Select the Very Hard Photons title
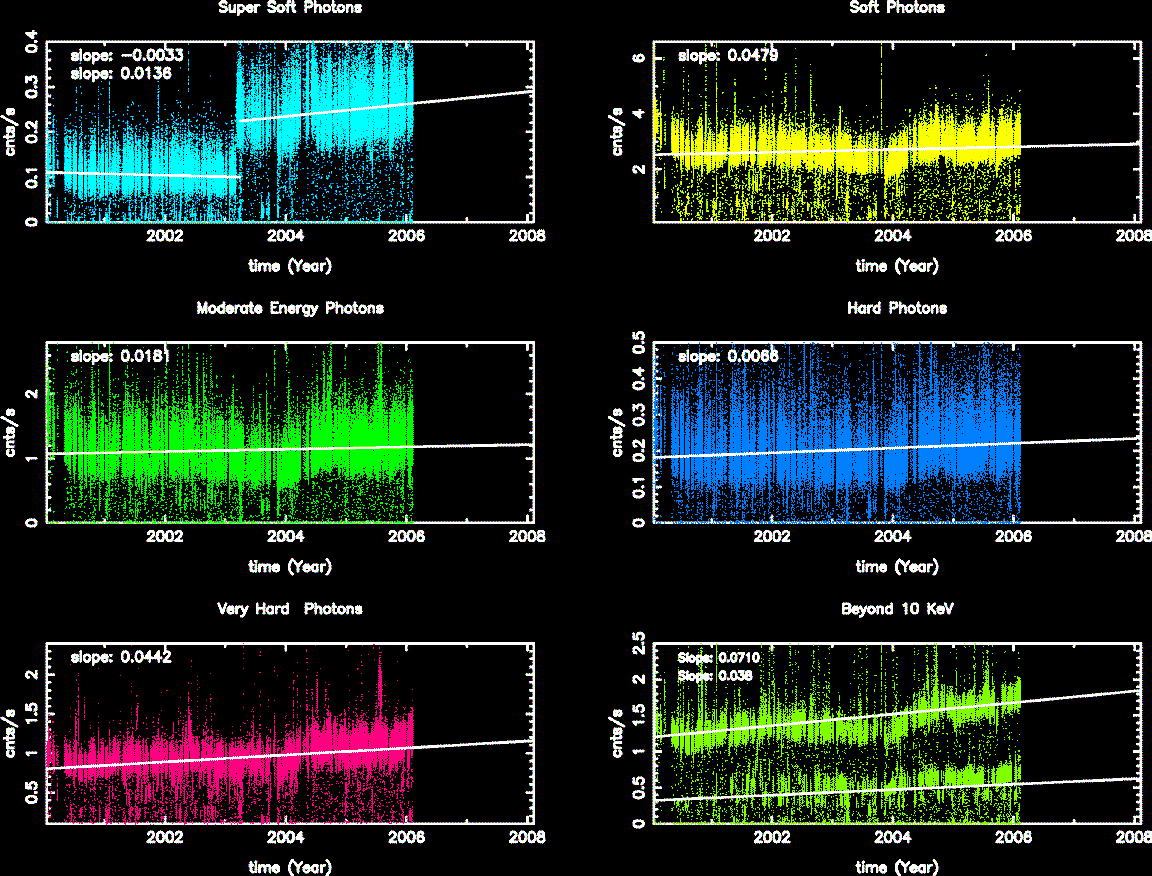This screenshot has height=876, width=1152. coord(290,609)
